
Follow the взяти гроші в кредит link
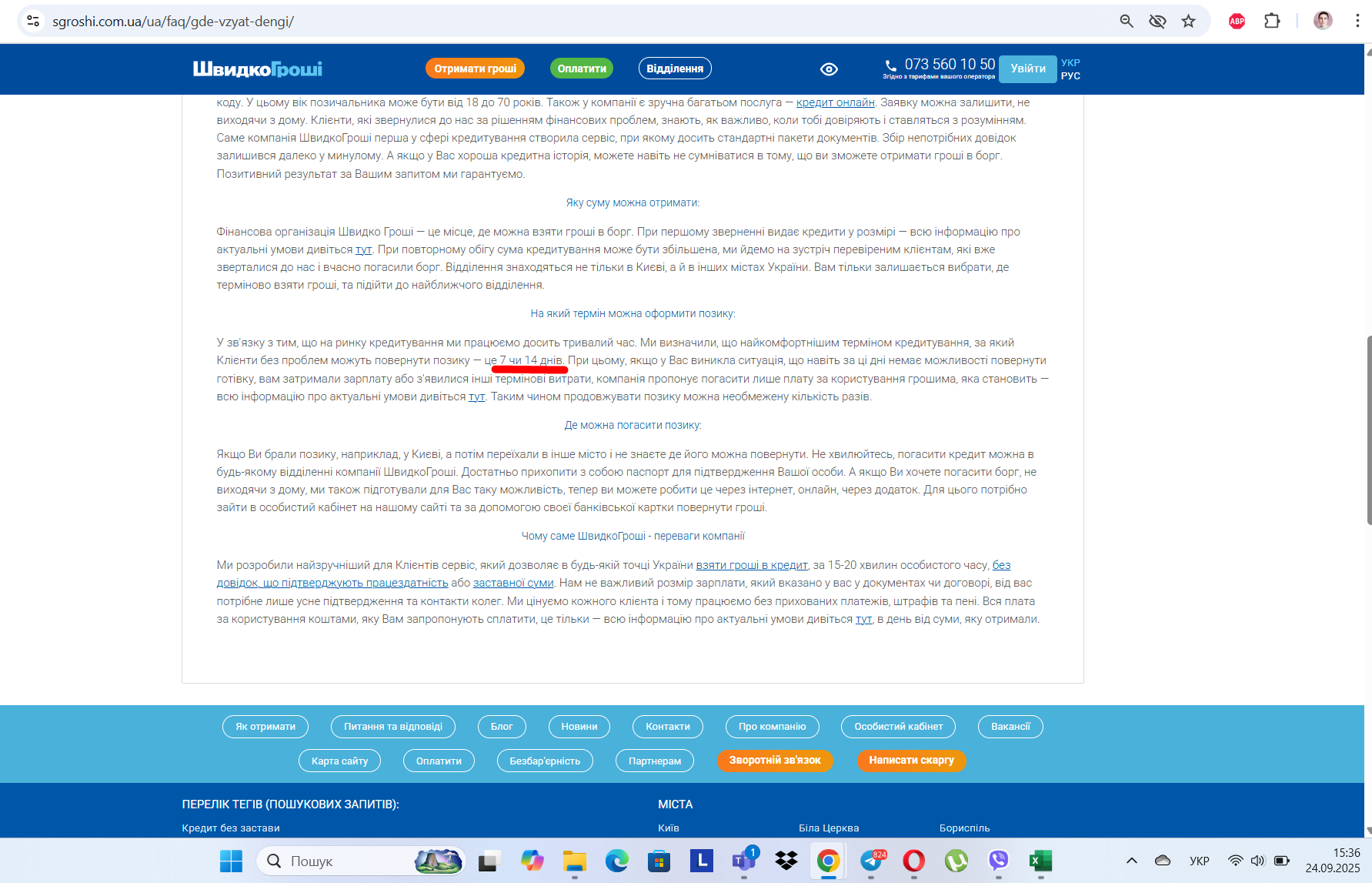click(x=752, y=565)
